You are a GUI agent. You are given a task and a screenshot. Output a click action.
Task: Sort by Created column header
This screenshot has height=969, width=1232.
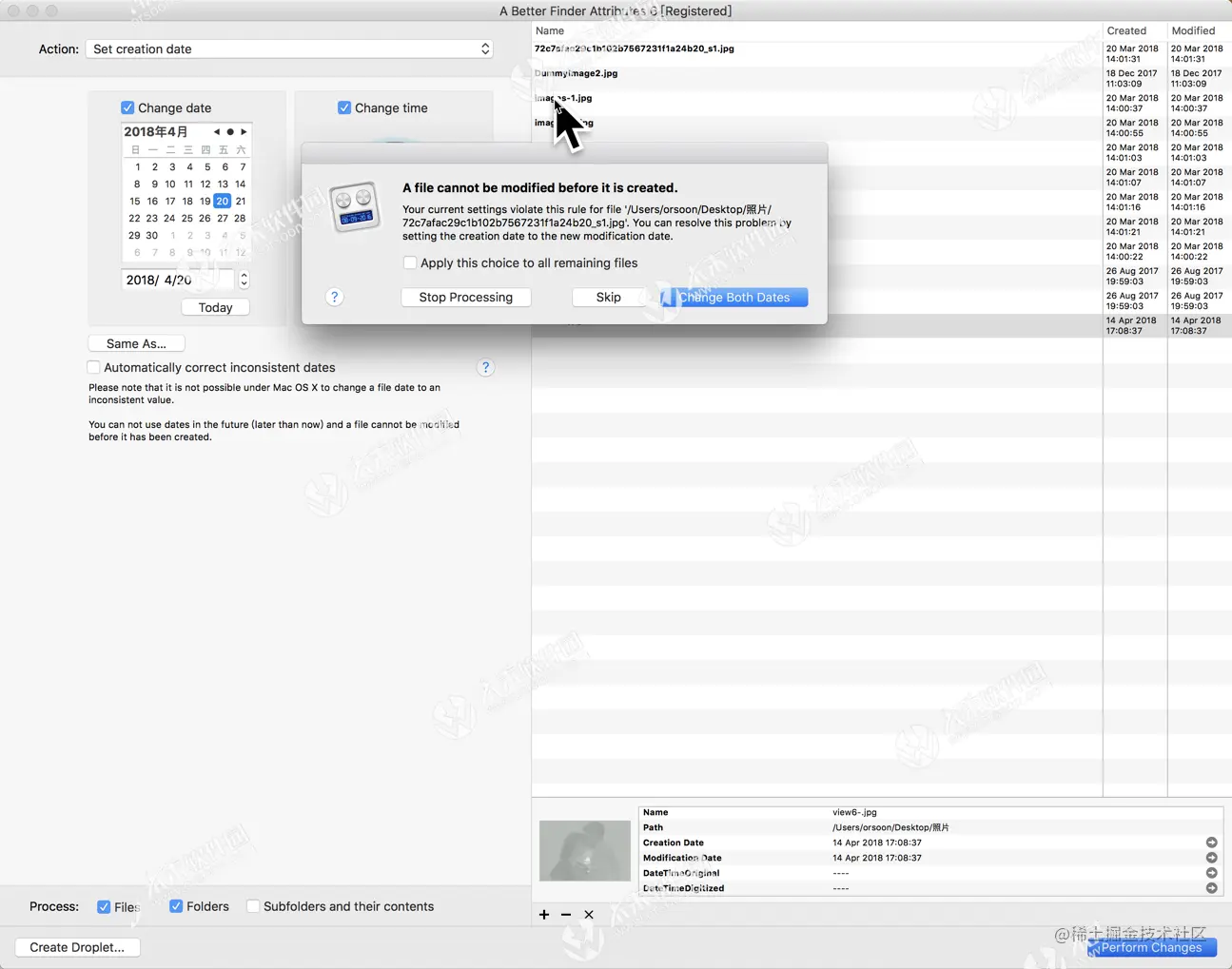click(x=1135, y=30)
